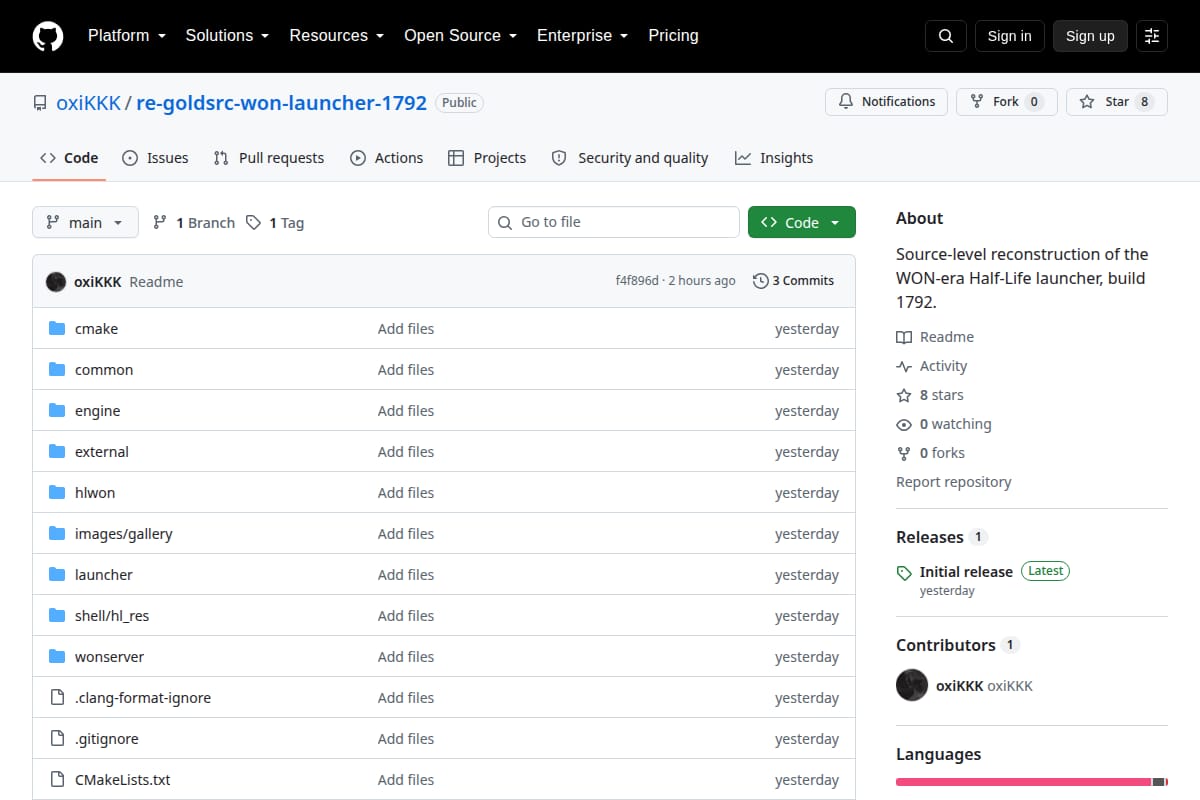Image resolution: width=1200 pixels, height=800 pixels.
Task: Click the shell/hl_res folder icon
Action: point(57,616)
